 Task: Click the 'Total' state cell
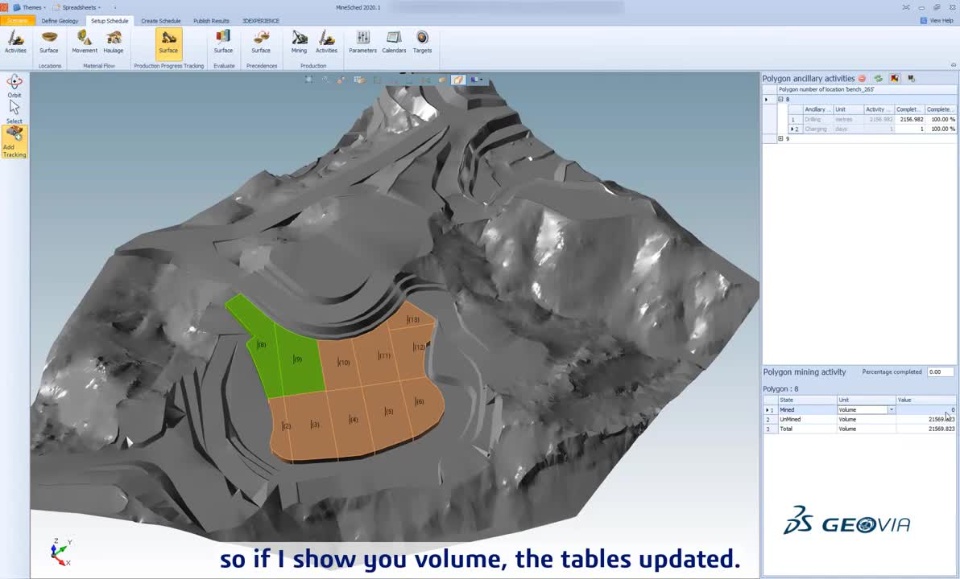(807, 429)
